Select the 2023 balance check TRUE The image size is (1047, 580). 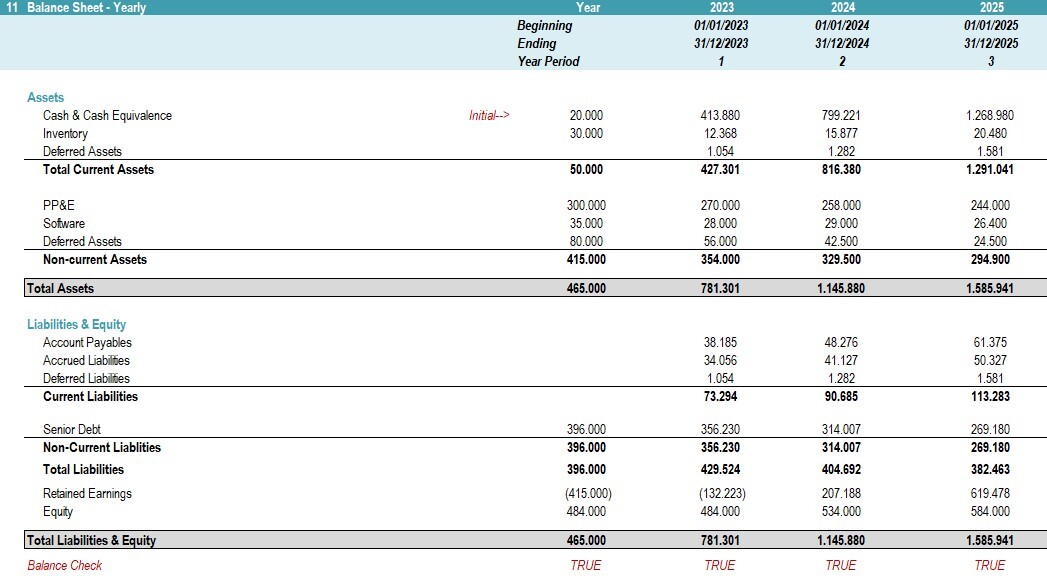(x=720, y=565)
